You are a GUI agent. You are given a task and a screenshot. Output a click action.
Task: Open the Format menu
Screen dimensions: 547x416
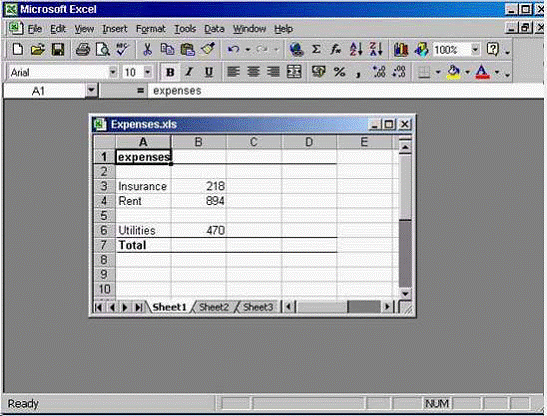(x=151, y=29)
